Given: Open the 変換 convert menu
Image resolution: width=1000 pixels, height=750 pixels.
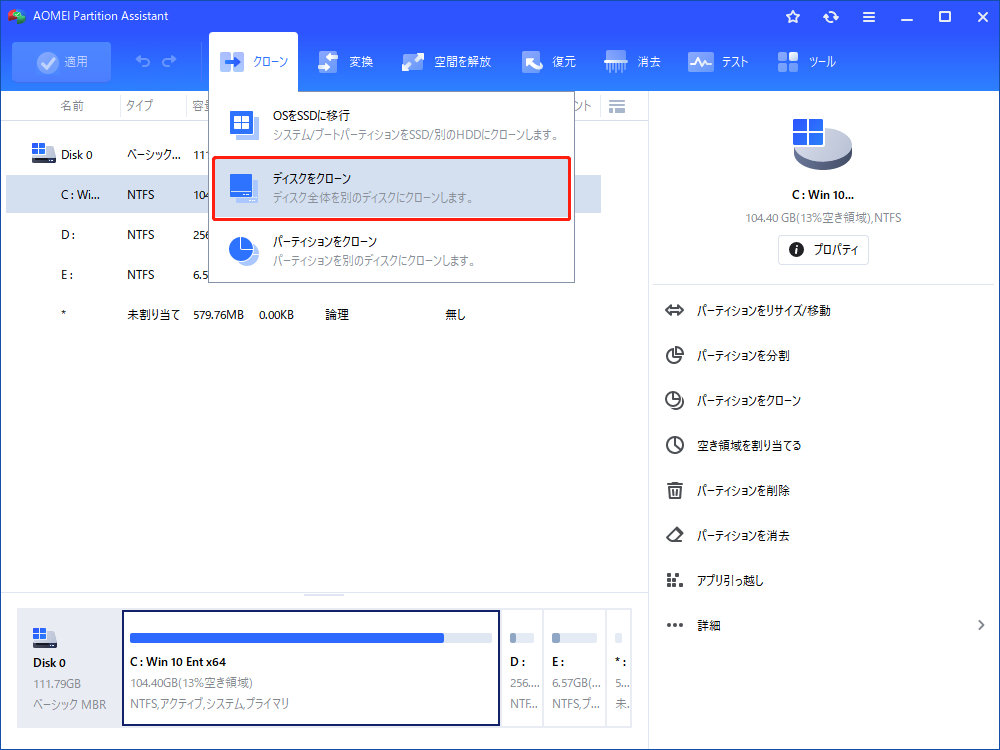Looking at the screenshot, I should (345, 62).
